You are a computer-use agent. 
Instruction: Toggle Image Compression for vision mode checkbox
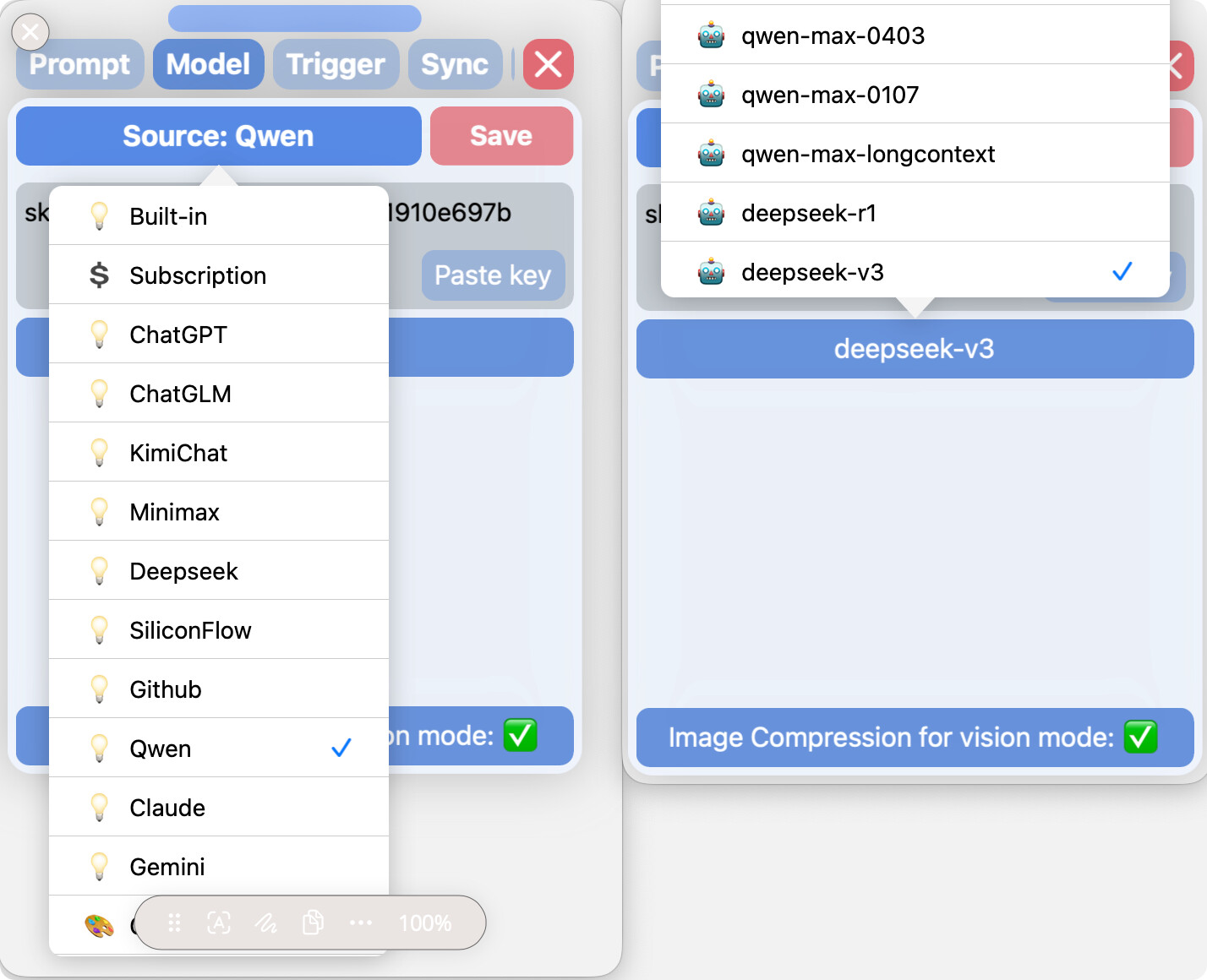(x=1140, y=737)
